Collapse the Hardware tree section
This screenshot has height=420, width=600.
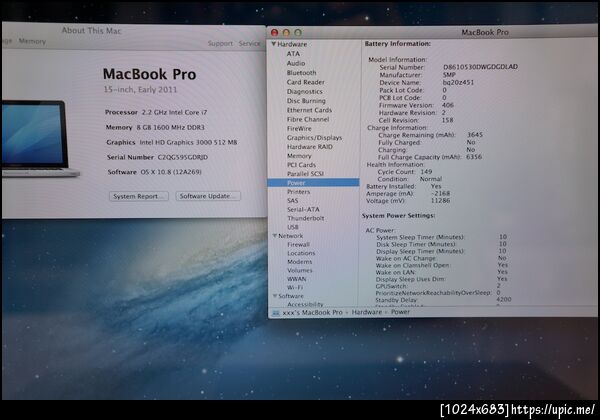tap(274, 44)
